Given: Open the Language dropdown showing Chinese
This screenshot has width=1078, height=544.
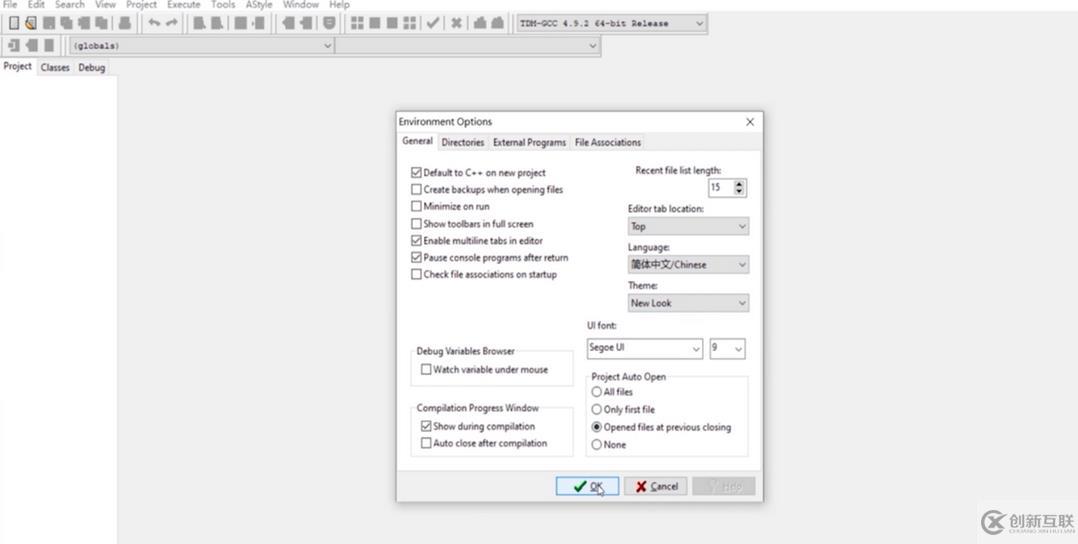Looking at the screenshot, I should (x=688, y=265).
